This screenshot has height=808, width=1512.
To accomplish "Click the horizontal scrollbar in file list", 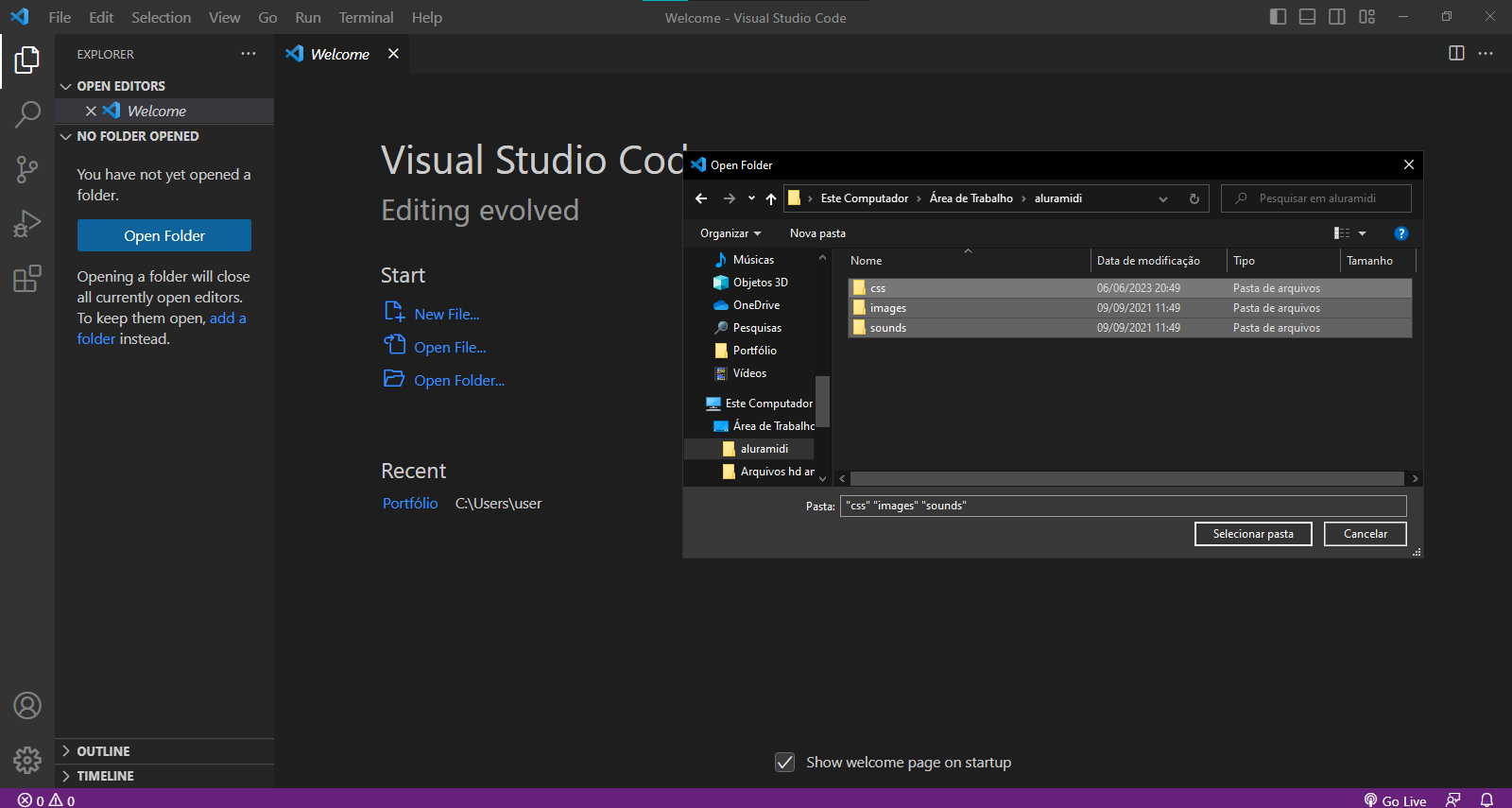I will coord(1125,478).
